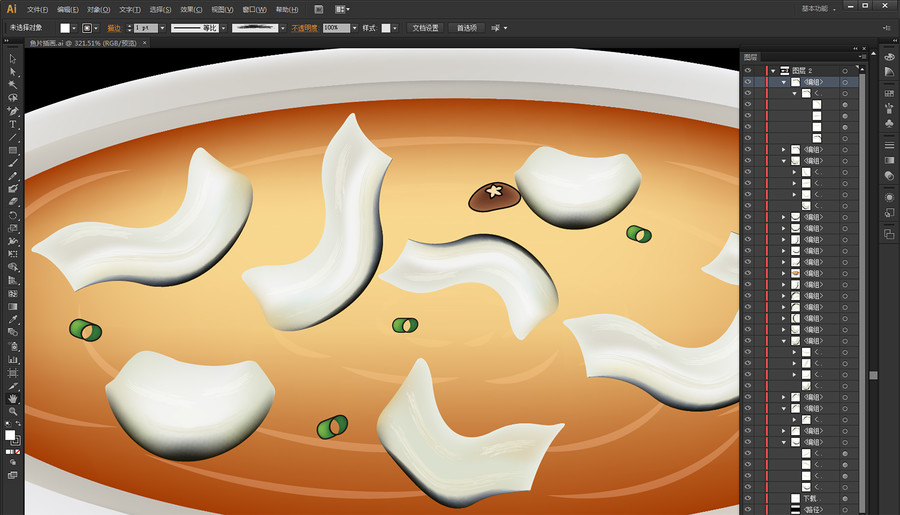Expand the group with orange bowl thumbnail

click(x=784, y=273)
